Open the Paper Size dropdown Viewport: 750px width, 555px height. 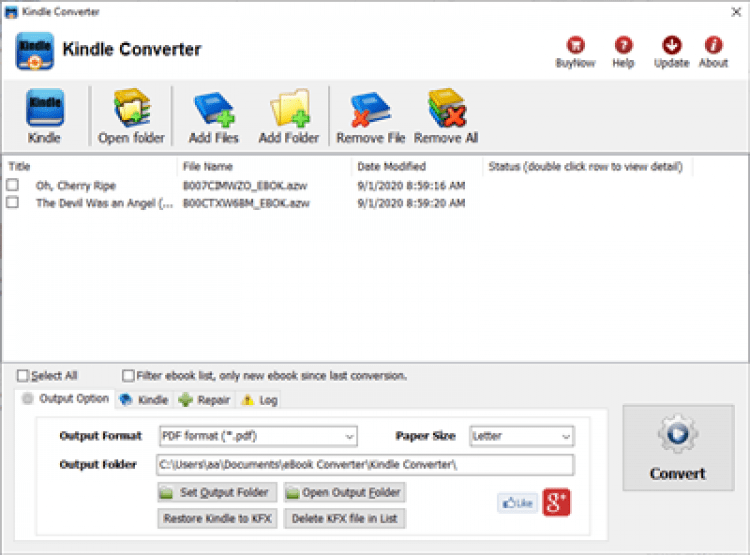(x=522, y=436)
